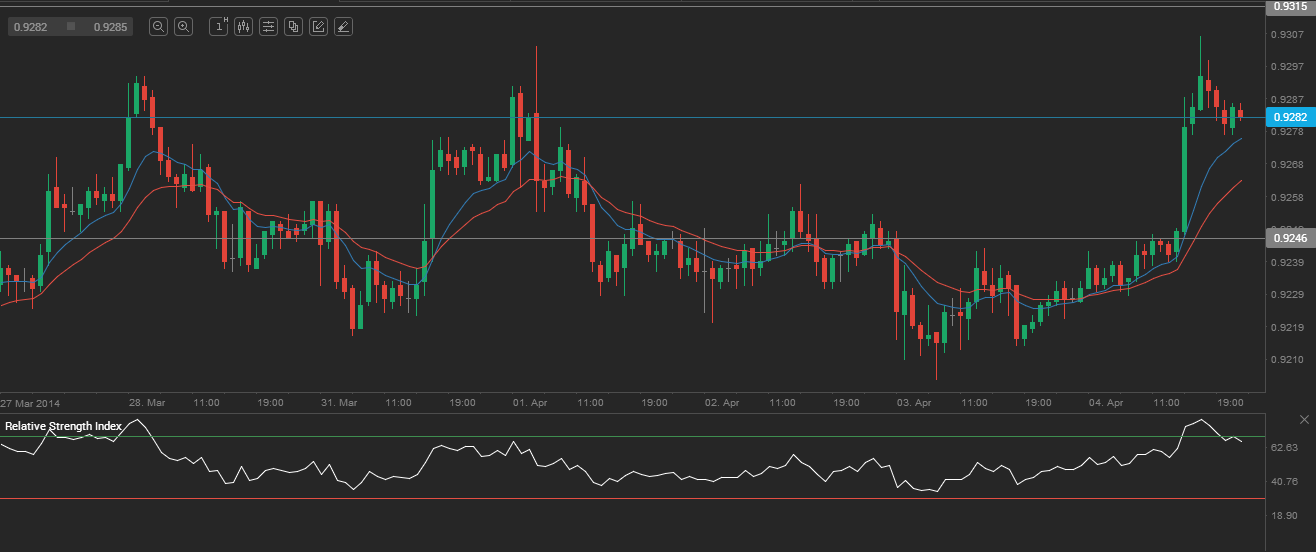The image size is (1316, 552).
Task: Click the gray square between bid and ask
Action: (x=70, y=27)
